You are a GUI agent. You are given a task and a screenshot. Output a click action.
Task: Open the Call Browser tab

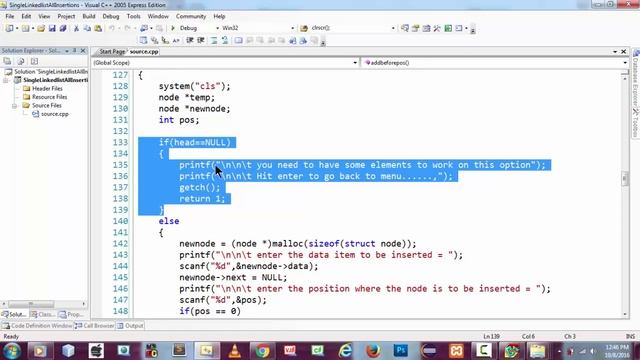[x=94, y=326]
